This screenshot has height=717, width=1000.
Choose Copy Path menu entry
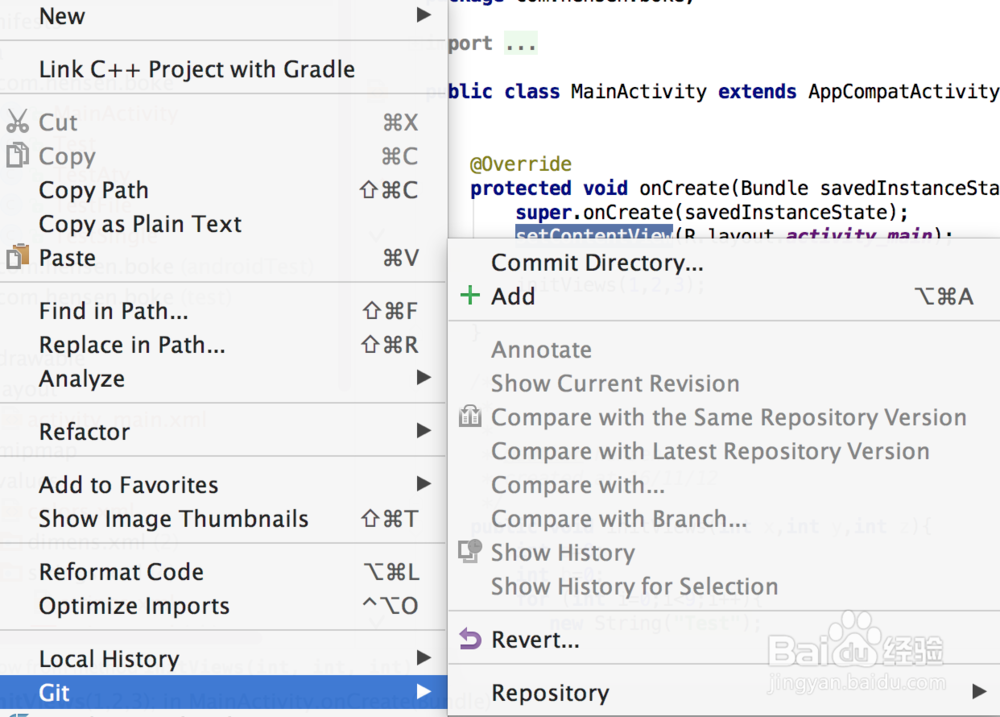click(x=94, y=190)
